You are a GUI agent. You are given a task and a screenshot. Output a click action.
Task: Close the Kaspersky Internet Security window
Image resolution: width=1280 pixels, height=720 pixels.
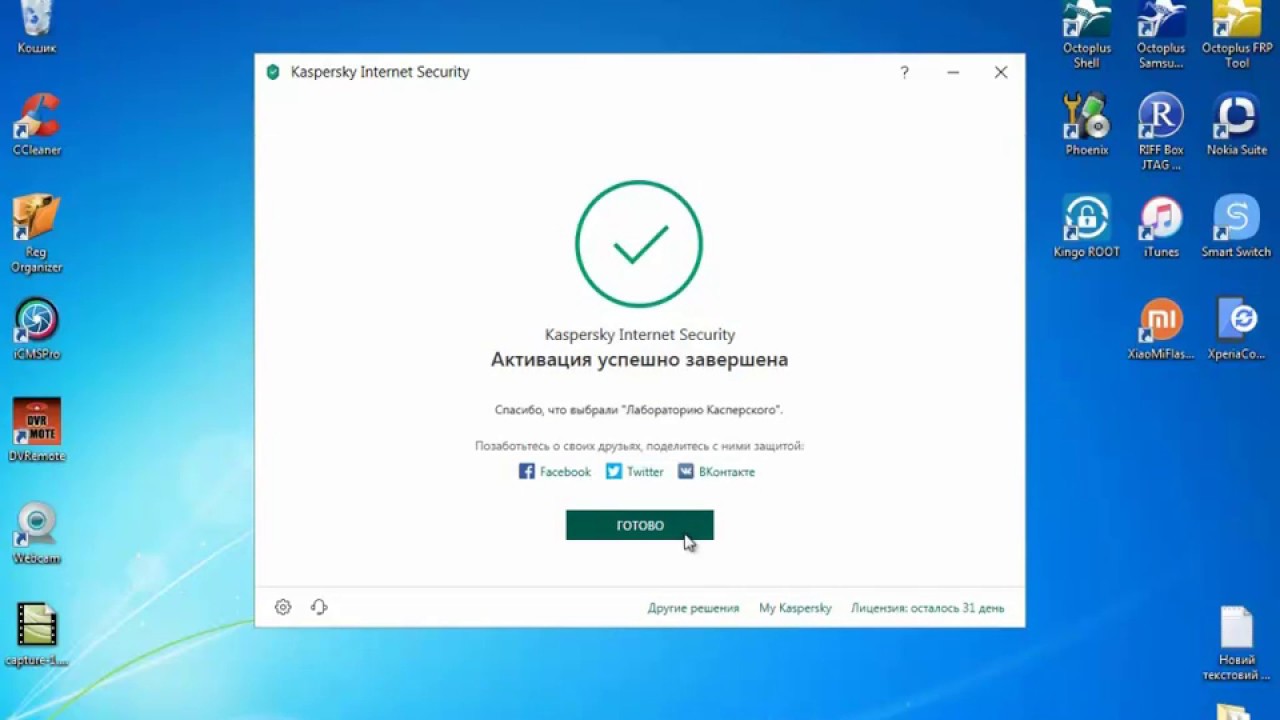1001,72
